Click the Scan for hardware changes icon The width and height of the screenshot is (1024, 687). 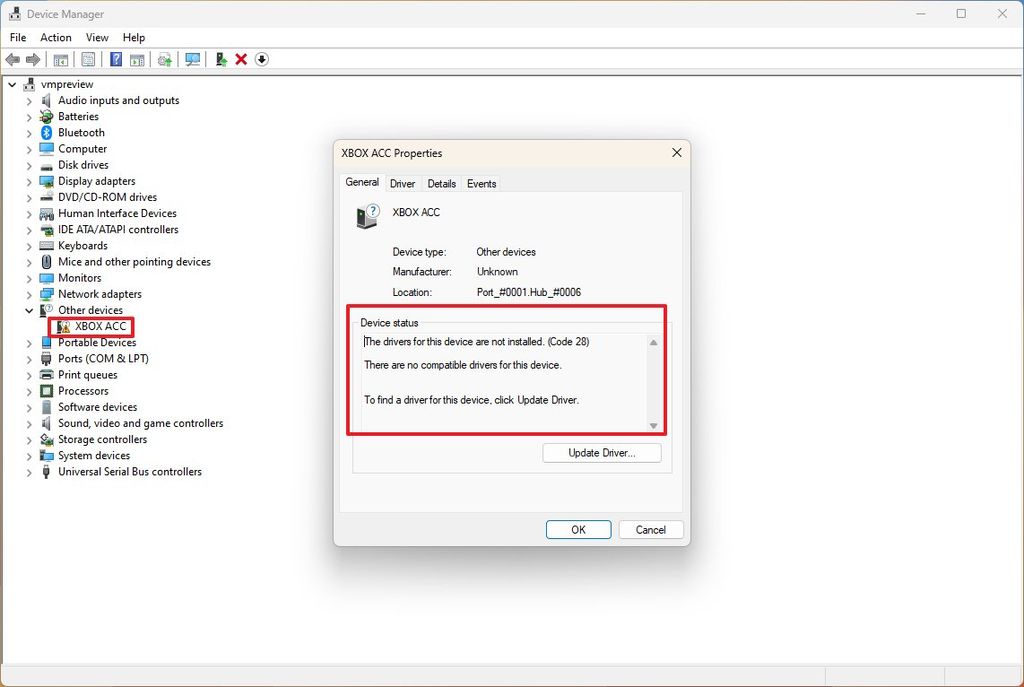point(191,59)
